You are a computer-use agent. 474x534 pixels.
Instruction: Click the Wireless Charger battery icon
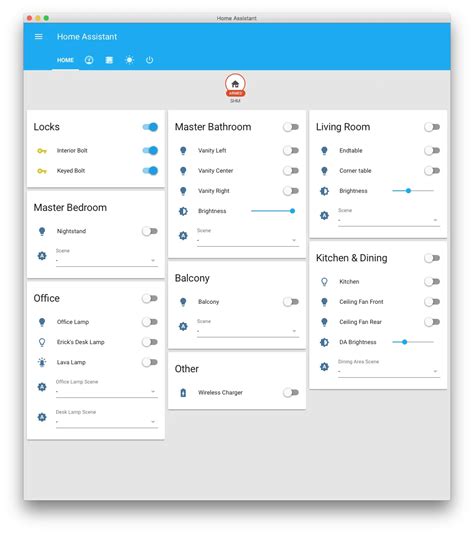click(x=183, y=393)
